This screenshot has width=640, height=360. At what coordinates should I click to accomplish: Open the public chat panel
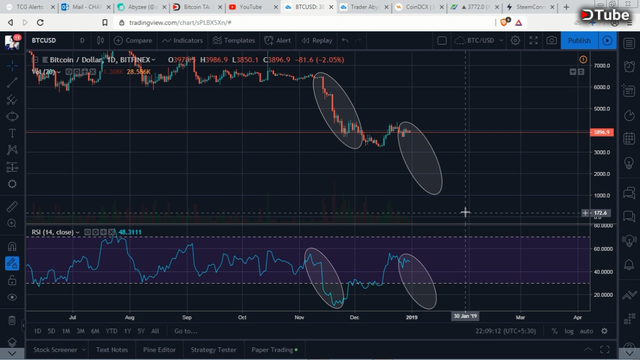[629, 192]
